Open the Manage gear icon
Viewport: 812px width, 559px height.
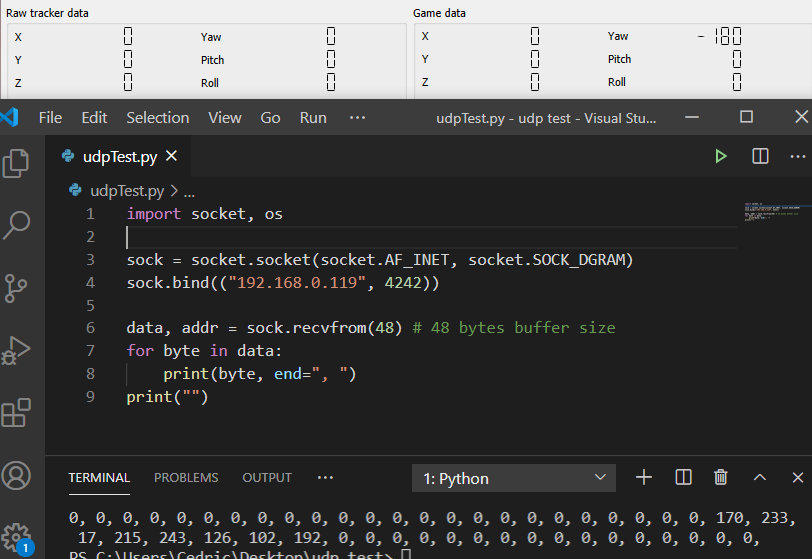(16, 539)
